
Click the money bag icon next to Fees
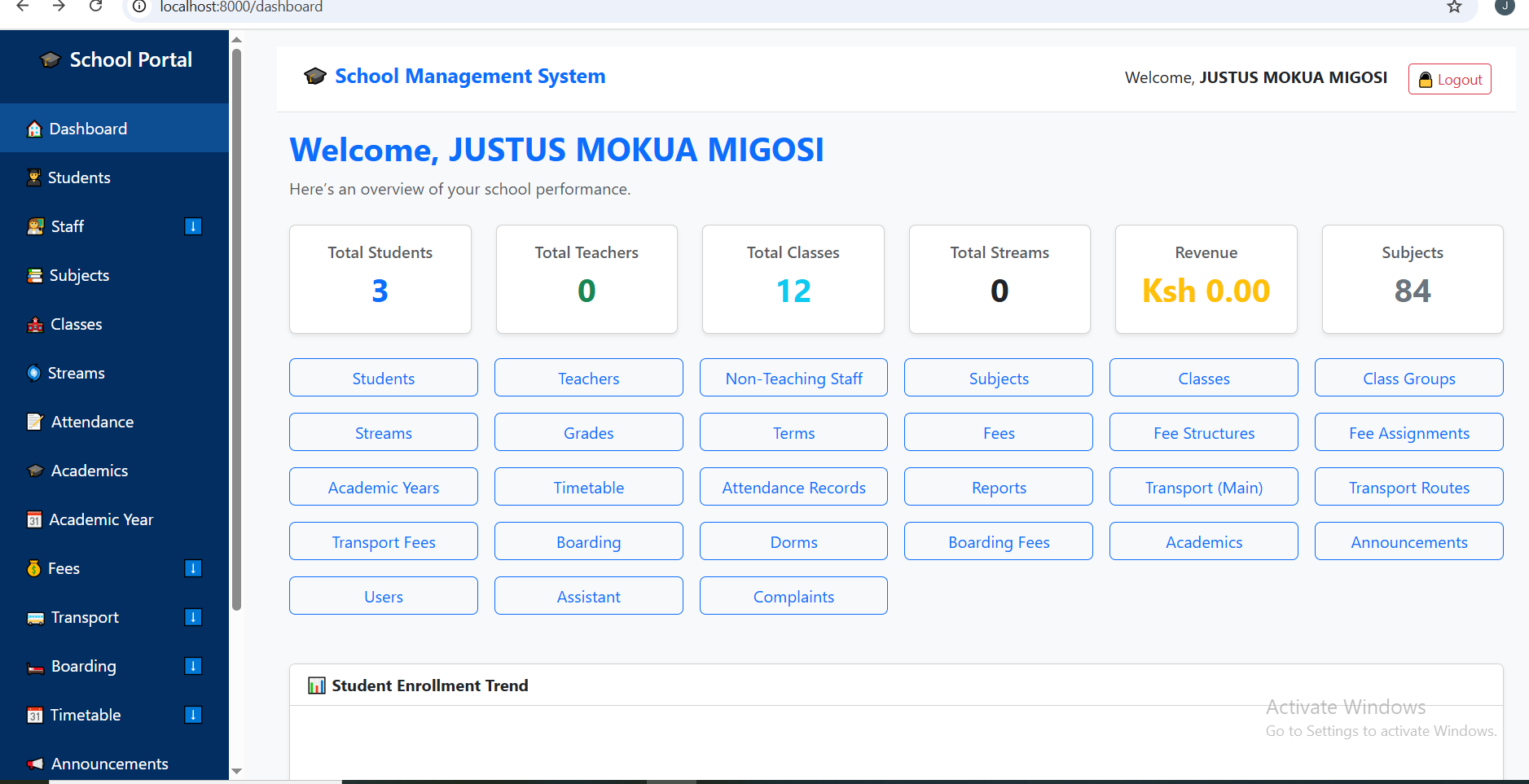[x=33, y=569]
